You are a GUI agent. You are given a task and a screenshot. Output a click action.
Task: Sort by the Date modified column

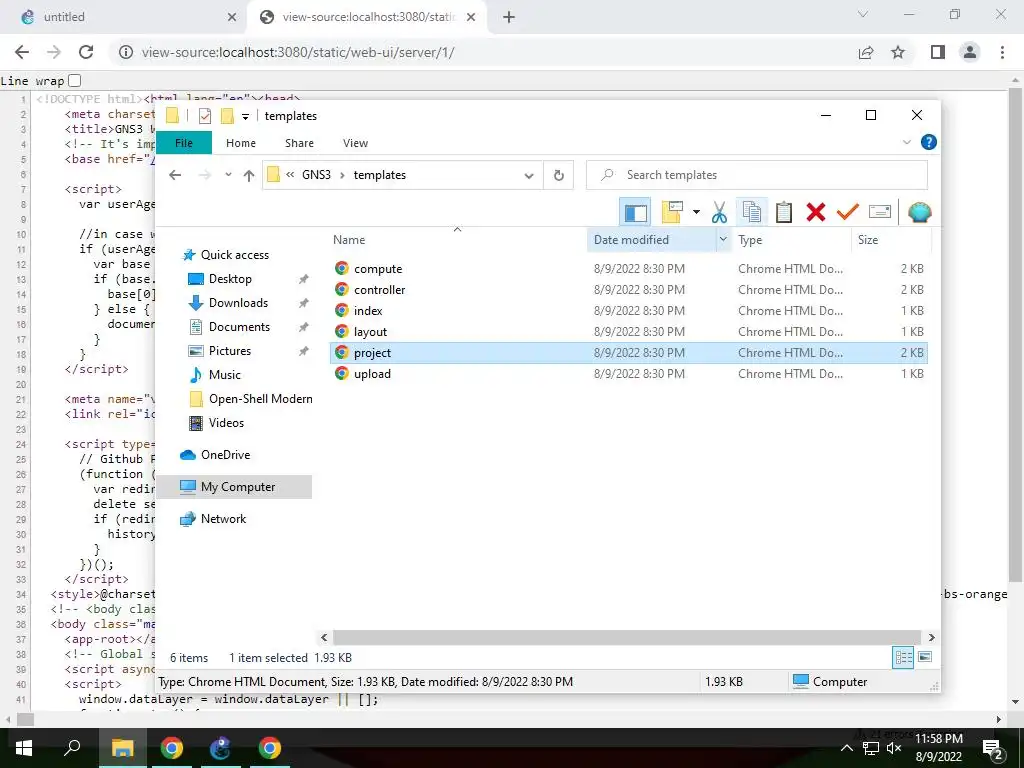pos(651,240)
